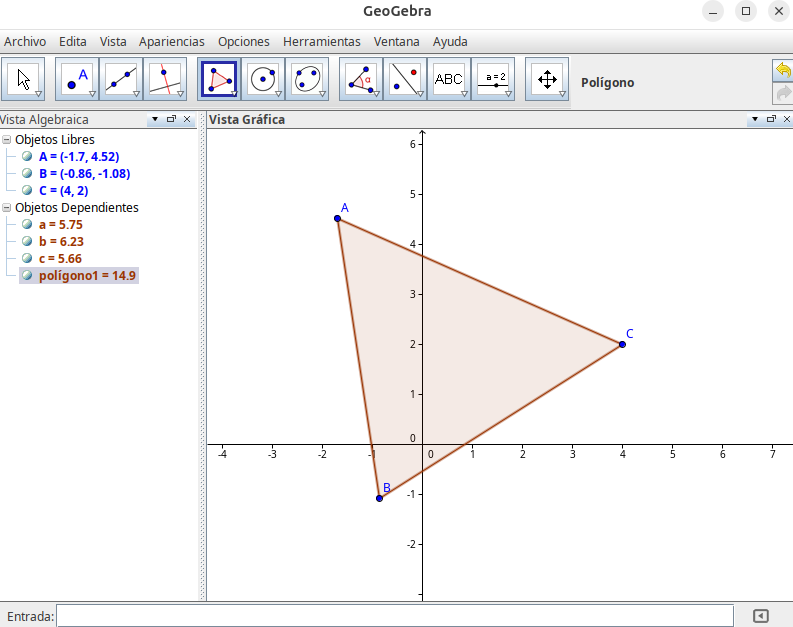Click the Entrada input field
This screenshot has width=793, height=627.
[x=394, y=616]
